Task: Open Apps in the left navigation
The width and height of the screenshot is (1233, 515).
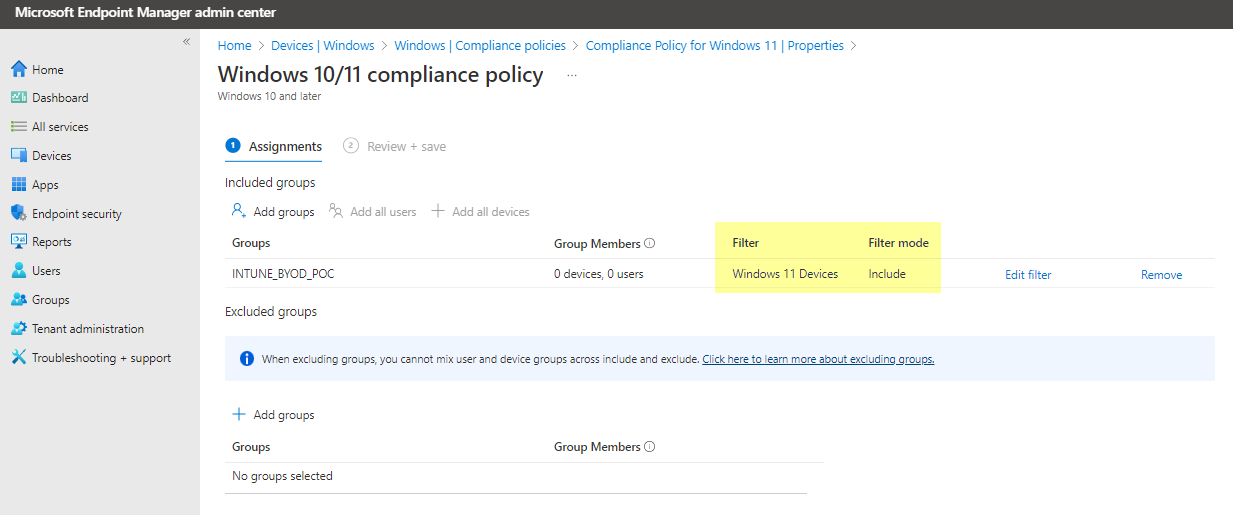Action: click(x=45, y=185)
